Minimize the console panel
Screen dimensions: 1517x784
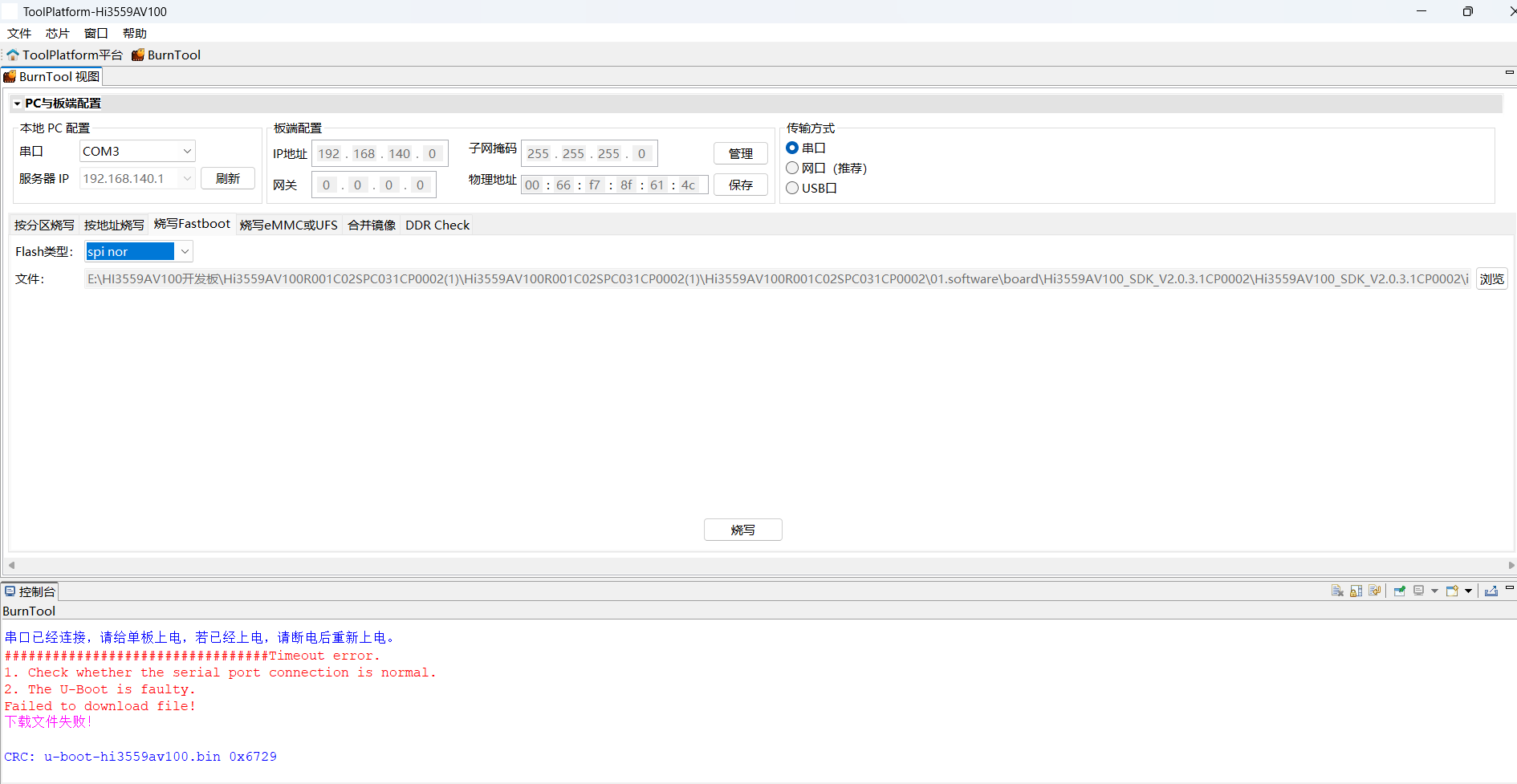[x=1510, y=588]
